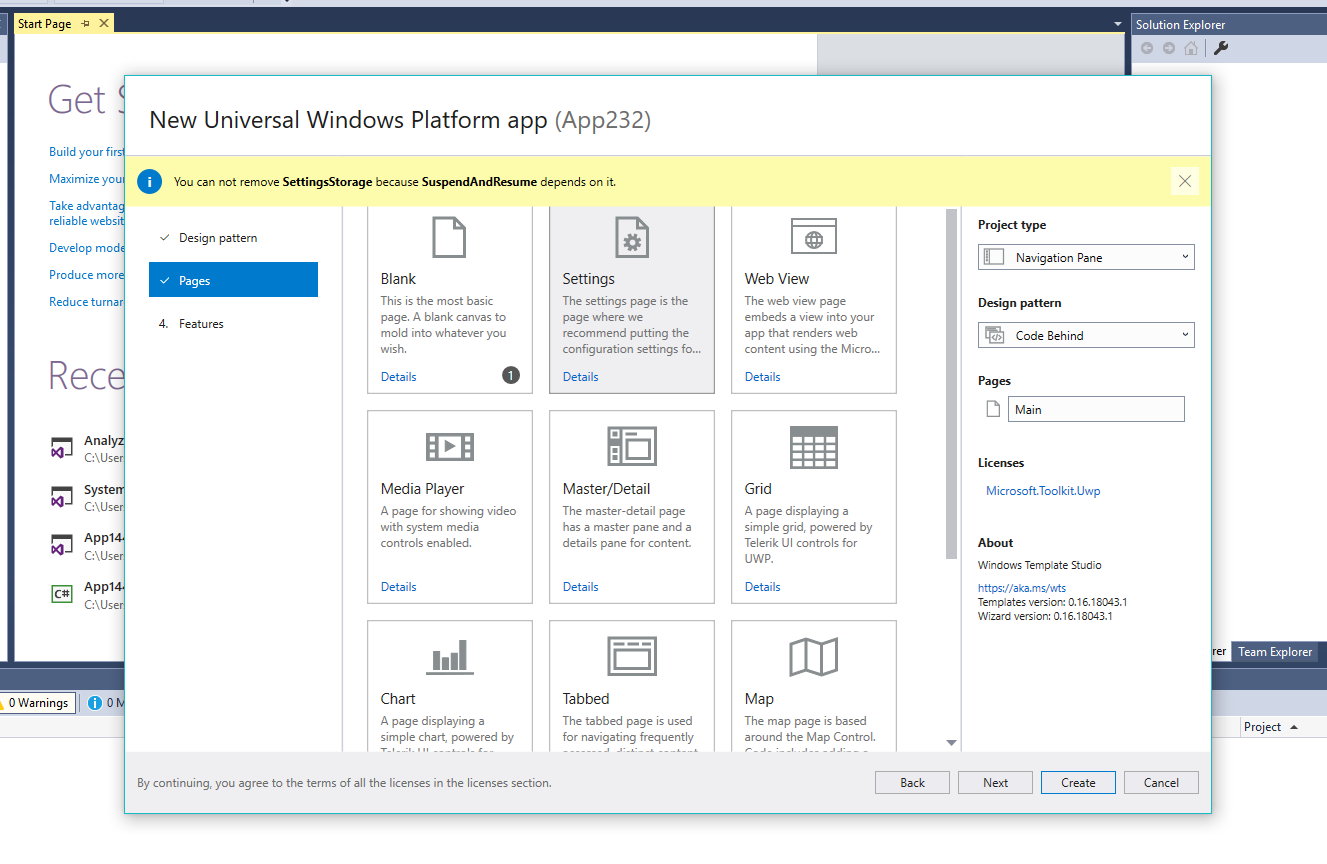The image size is (1327, 864).
Task: Select the Blank page template icon
Action: pos(449,237)
